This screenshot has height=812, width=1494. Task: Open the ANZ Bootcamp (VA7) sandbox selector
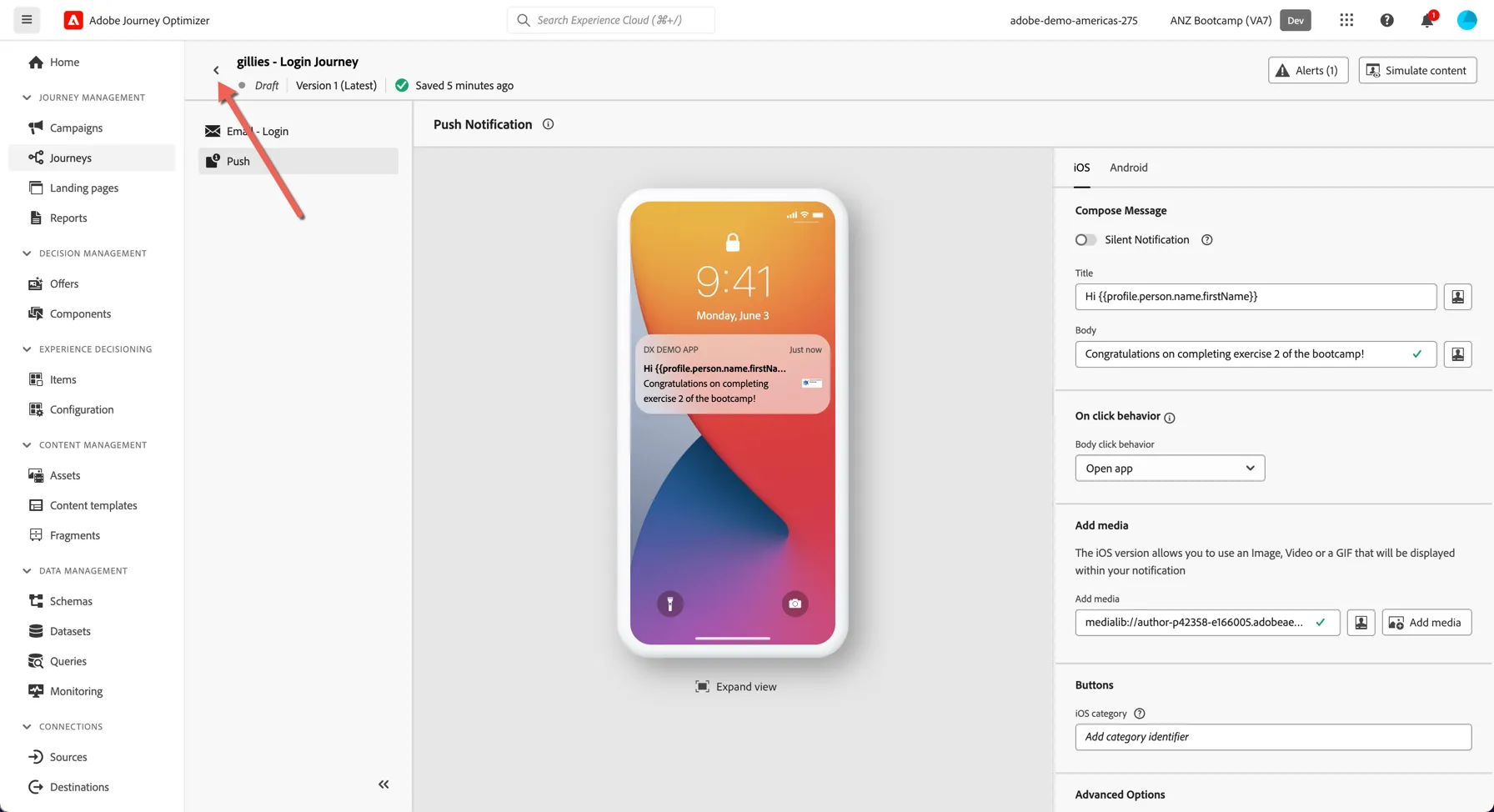1240,20
